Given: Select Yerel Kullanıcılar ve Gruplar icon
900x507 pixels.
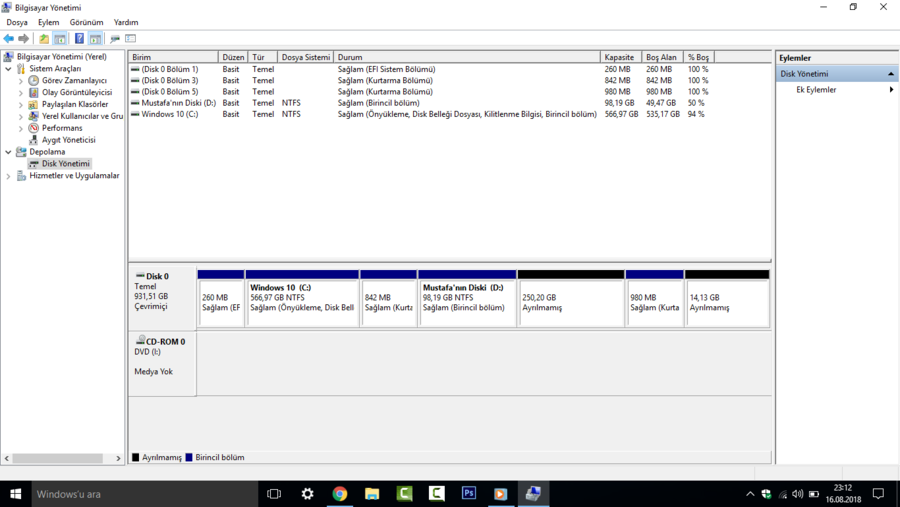Looking at the screenshot, I should (x=34, y=116).
